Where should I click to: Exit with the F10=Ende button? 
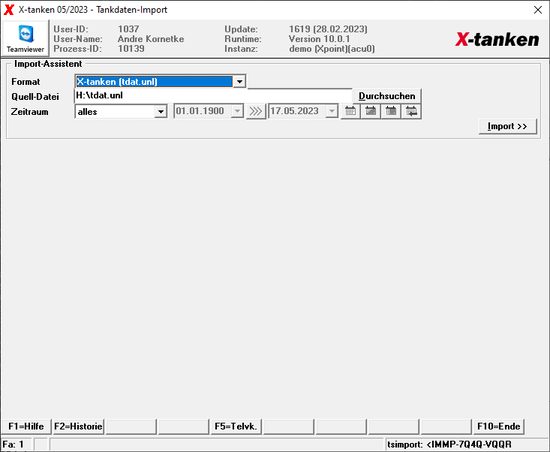[x=499, y=426]
